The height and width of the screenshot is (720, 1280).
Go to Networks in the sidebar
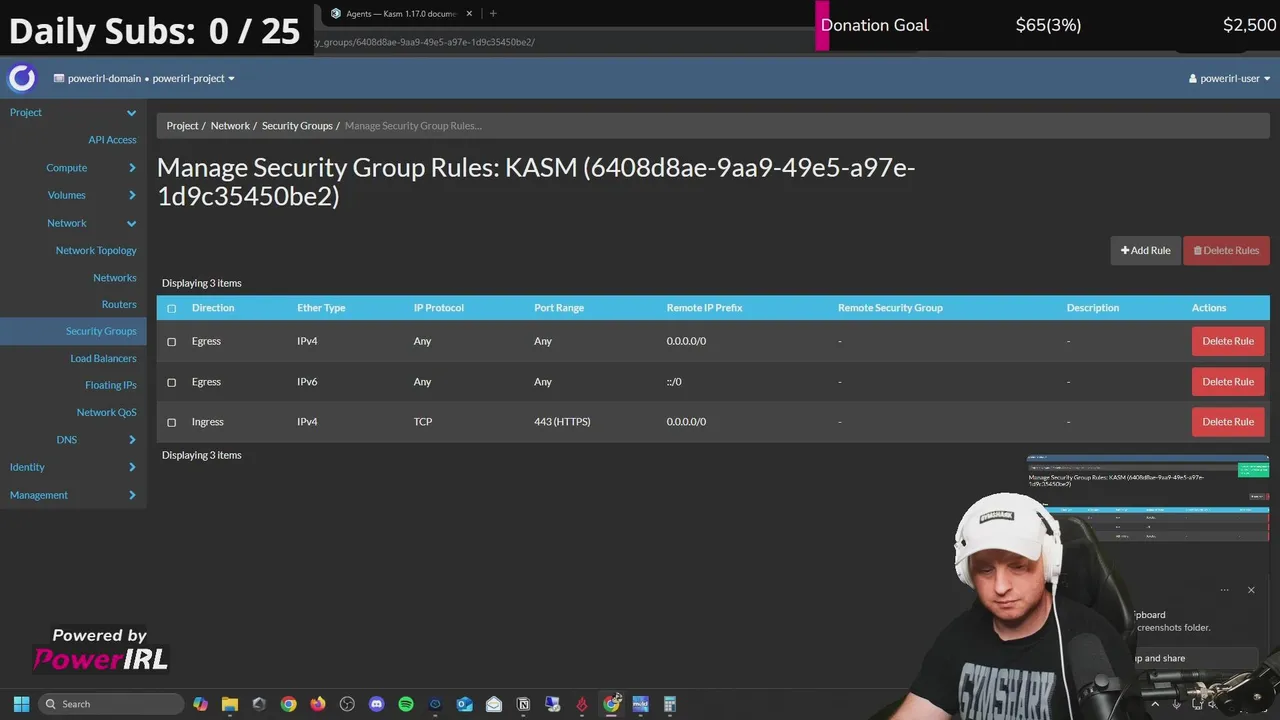(115, 277)
